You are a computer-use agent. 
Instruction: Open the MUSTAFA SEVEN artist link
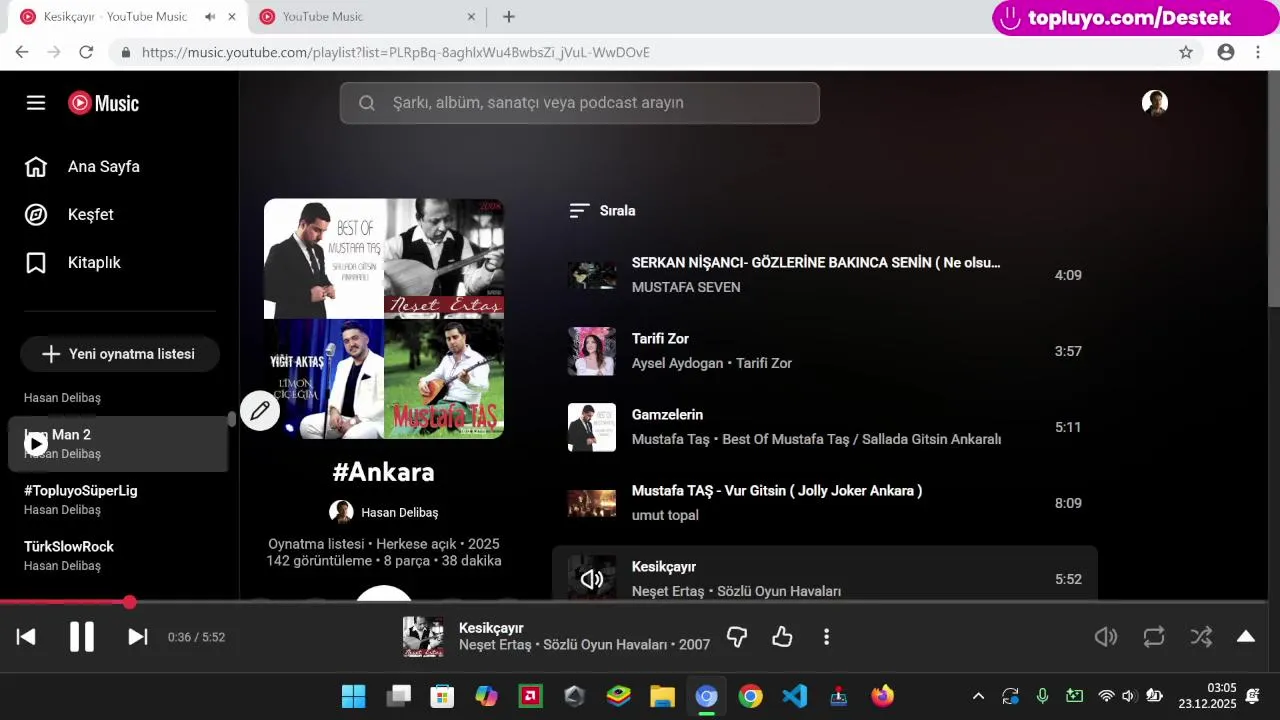click(x=686, y=287)
